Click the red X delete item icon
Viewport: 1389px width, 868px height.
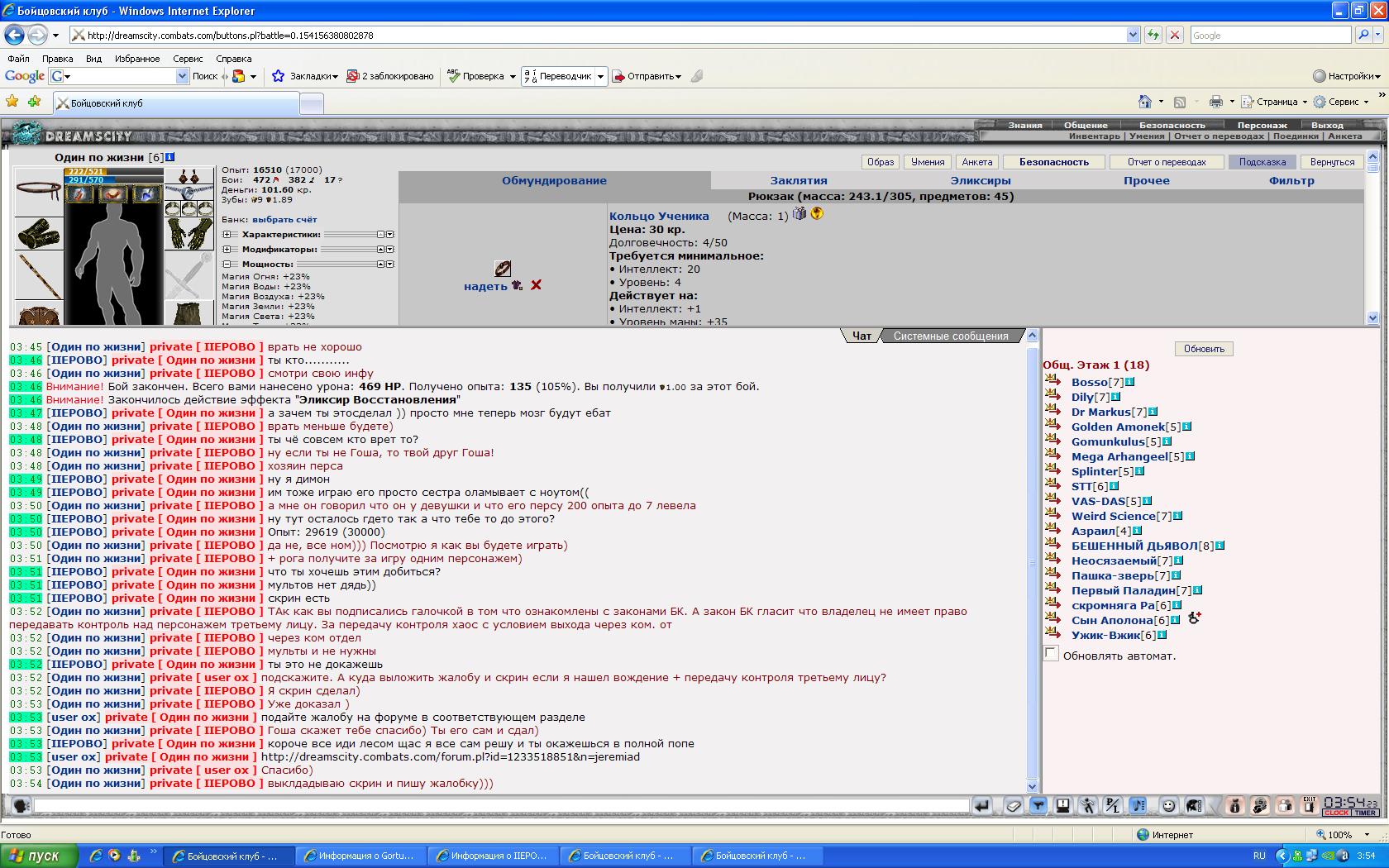[x=536, y=285]
